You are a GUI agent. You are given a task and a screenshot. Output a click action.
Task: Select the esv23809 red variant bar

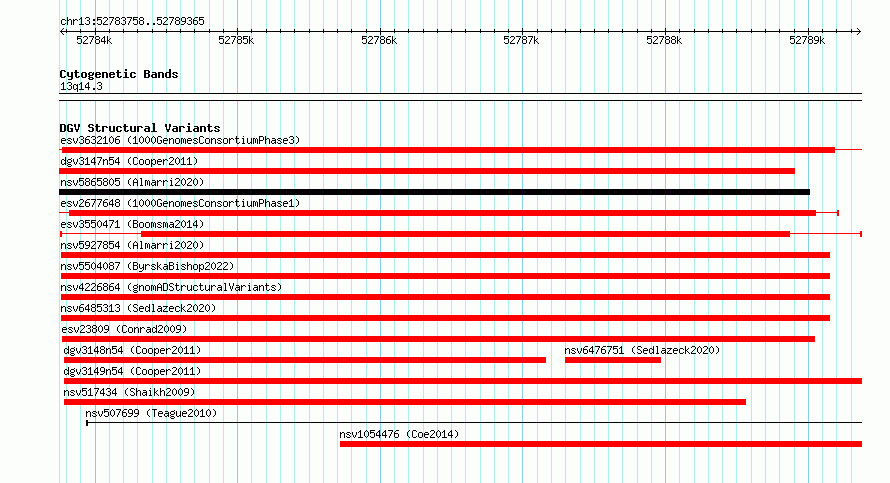438,339
